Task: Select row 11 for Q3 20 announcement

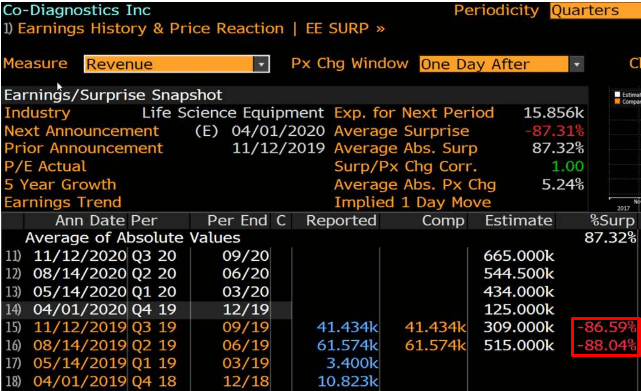Action: [319, 256]
